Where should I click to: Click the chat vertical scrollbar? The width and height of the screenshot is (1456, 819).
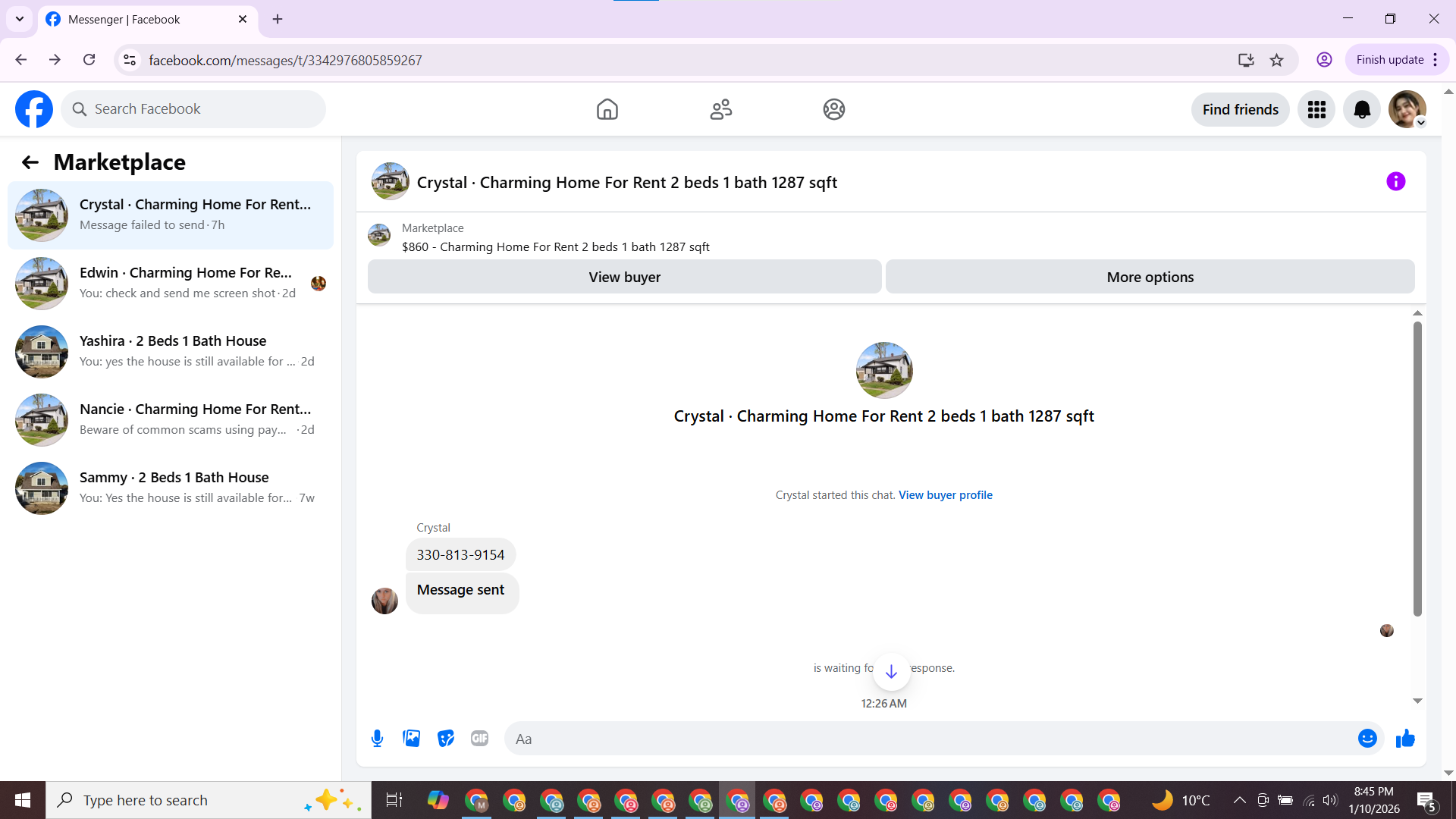tap(1417, 468)
